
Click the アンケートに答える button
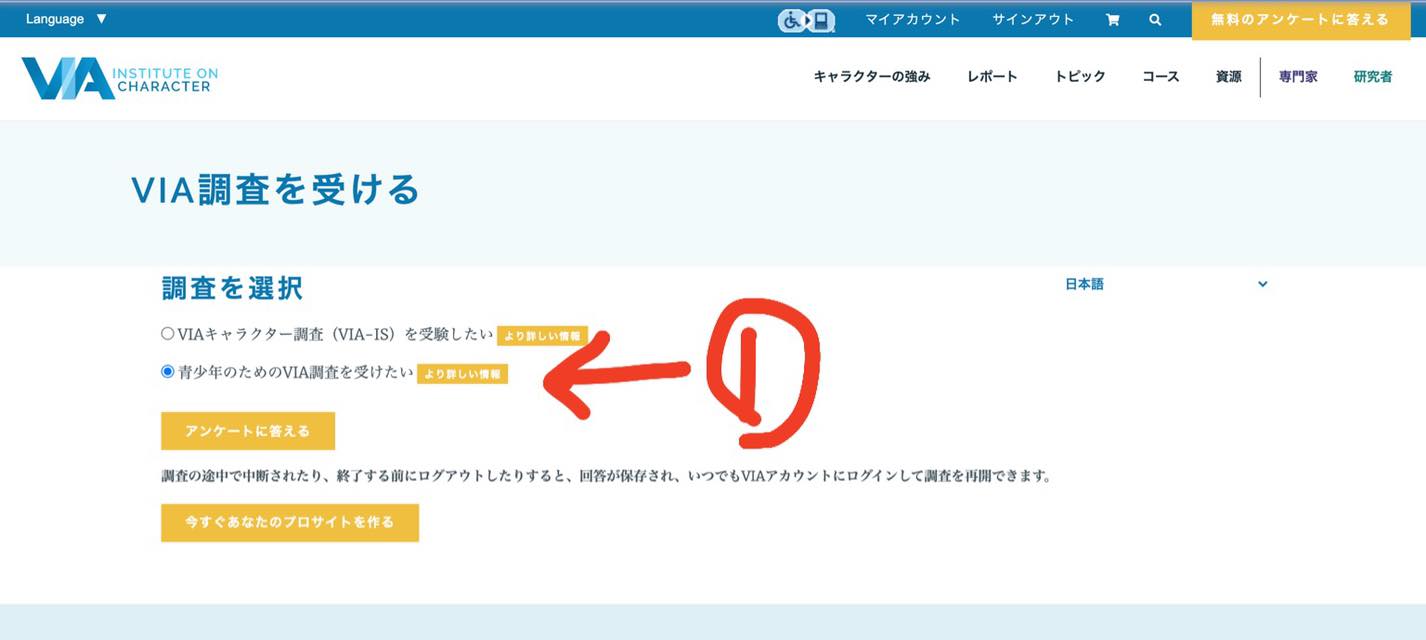pyautogui.click(x=247, y=431)
